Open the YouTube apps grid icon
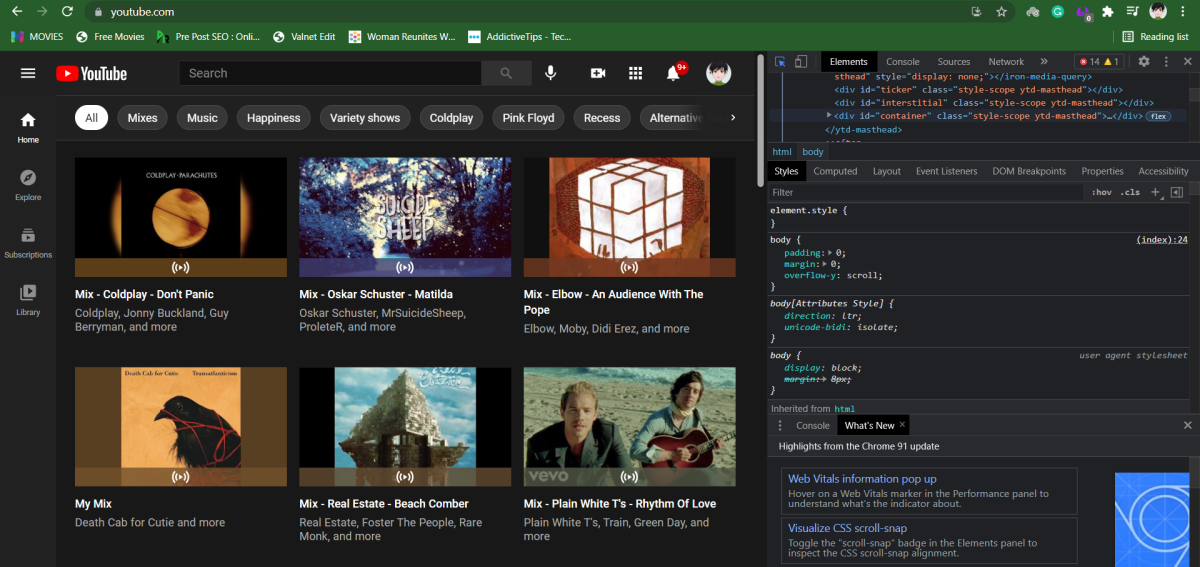This screenshot has height=567, width=1200. [x=635, y=73]
